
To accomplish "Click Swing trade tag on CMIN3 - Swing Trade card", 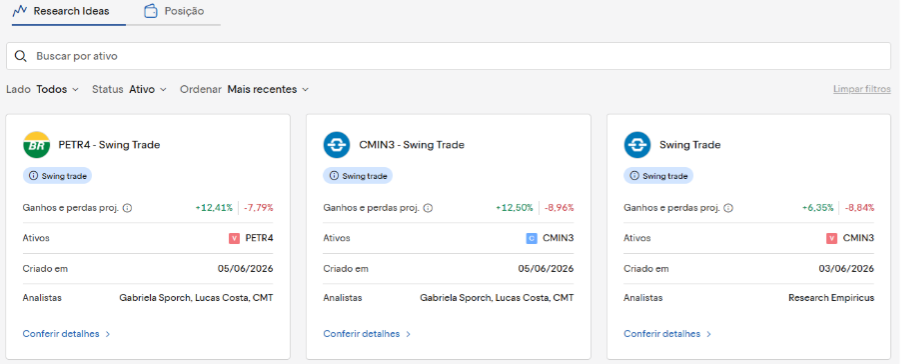I will 358,176.
